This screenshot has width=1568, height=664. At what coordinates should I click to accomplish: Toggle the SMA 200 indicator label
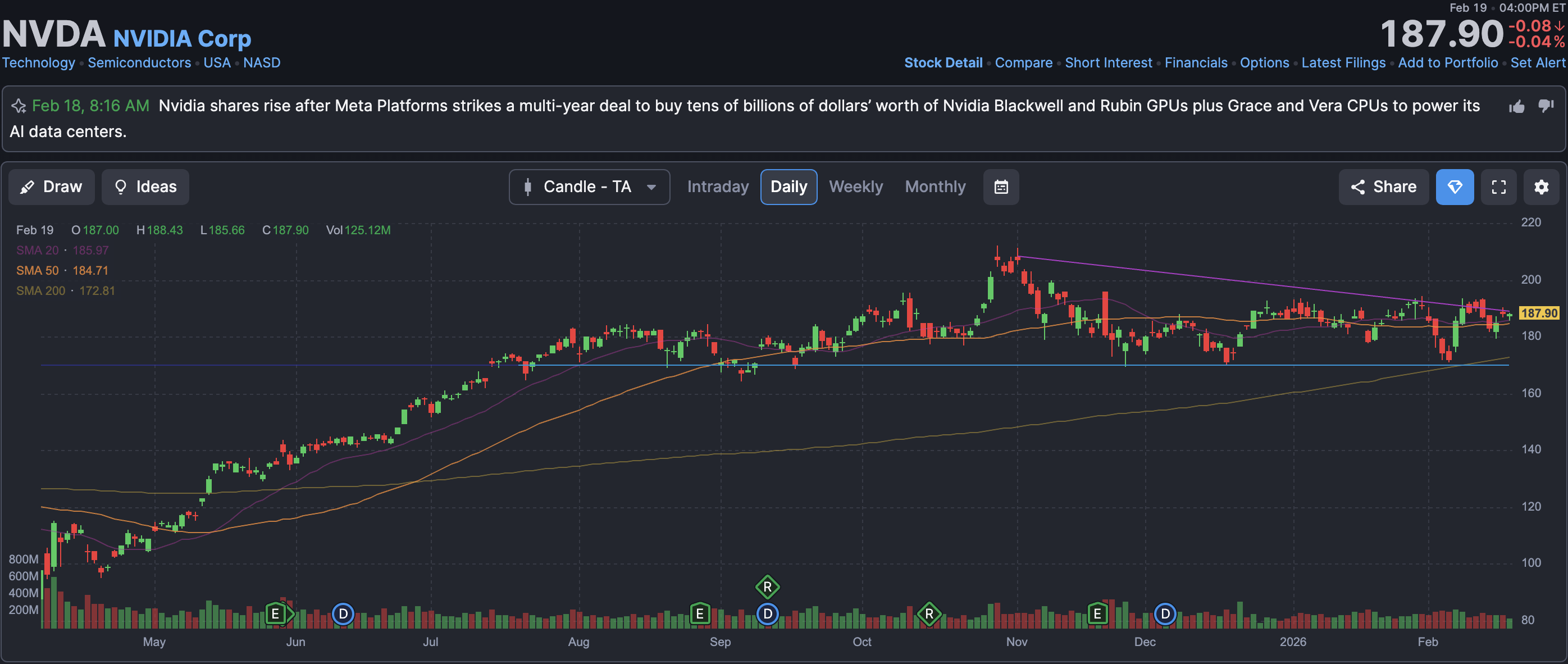click(41, 291)
